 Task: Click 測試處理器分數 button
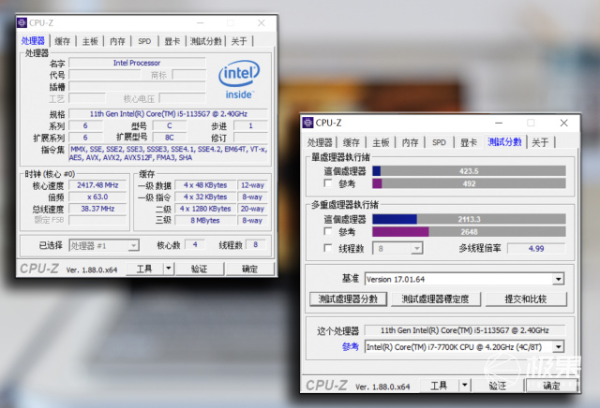click(348, 299)
